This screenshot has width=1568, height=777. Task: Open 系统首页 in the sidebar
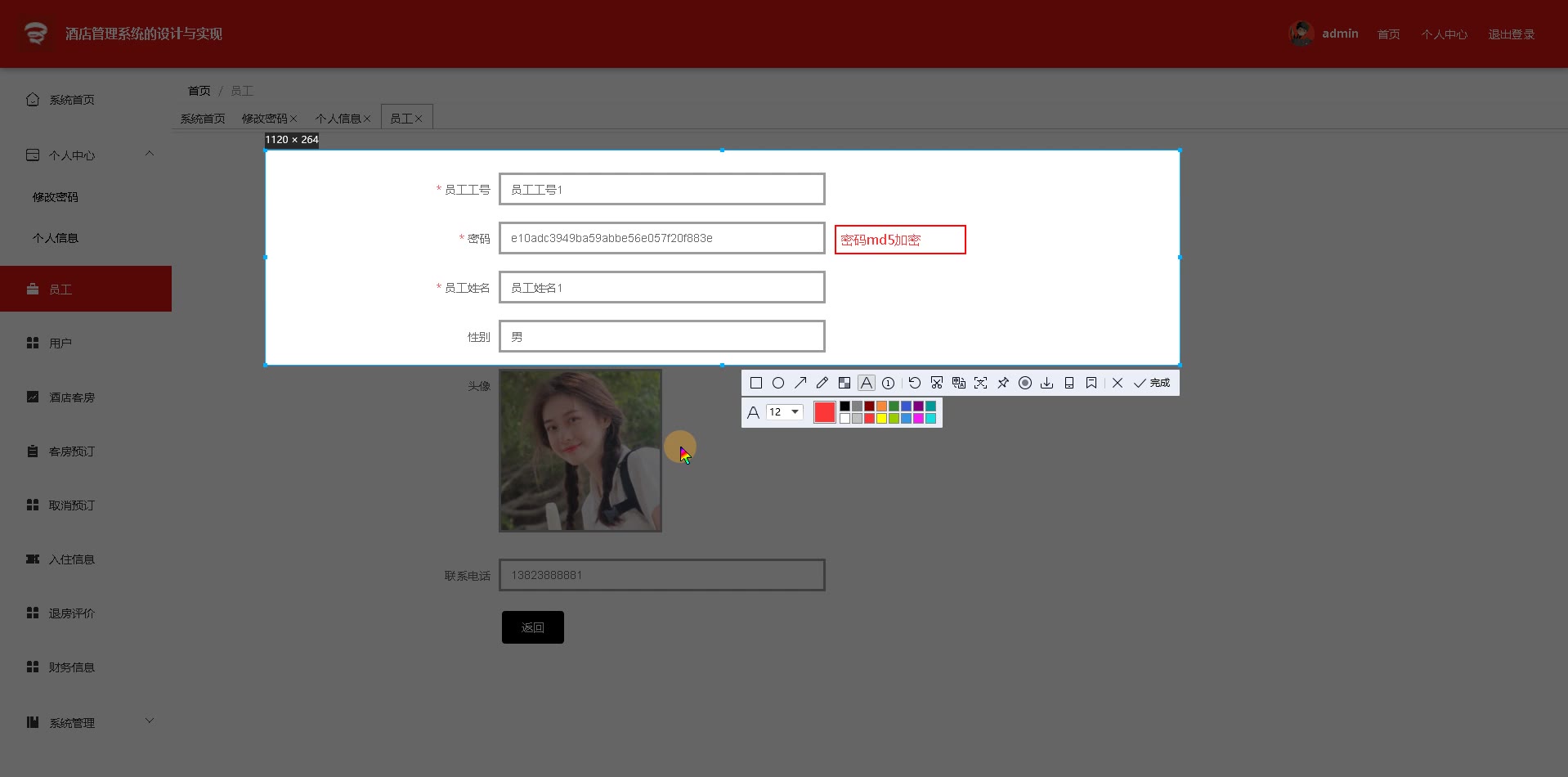coord(86,100)
